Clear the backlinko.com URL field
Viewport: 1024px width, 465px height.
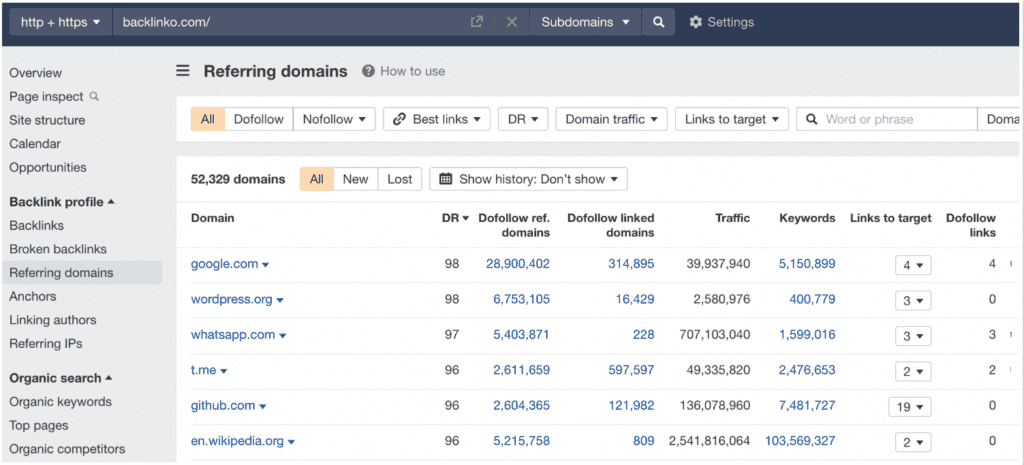[x=511, y=22]
